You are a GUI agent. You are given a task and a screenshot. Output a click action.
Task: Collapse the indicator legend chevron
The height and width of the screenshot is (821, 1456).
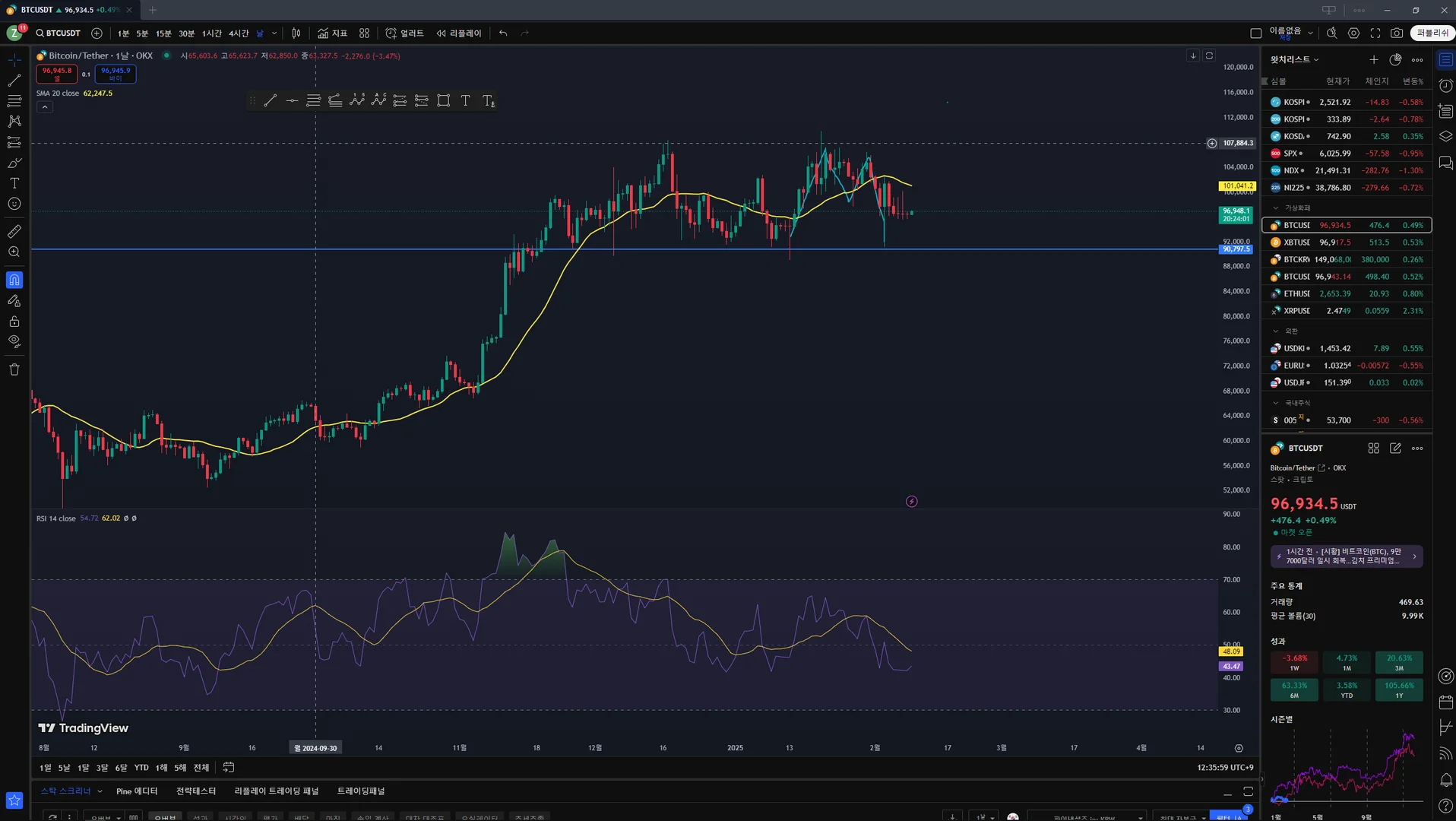tap(45, 107)
